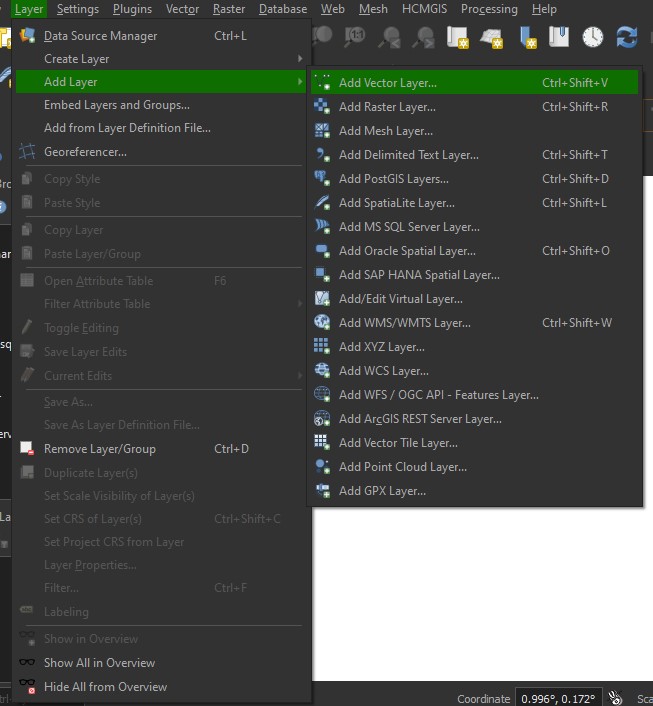Select Hide All from Overview

[161, 687]
